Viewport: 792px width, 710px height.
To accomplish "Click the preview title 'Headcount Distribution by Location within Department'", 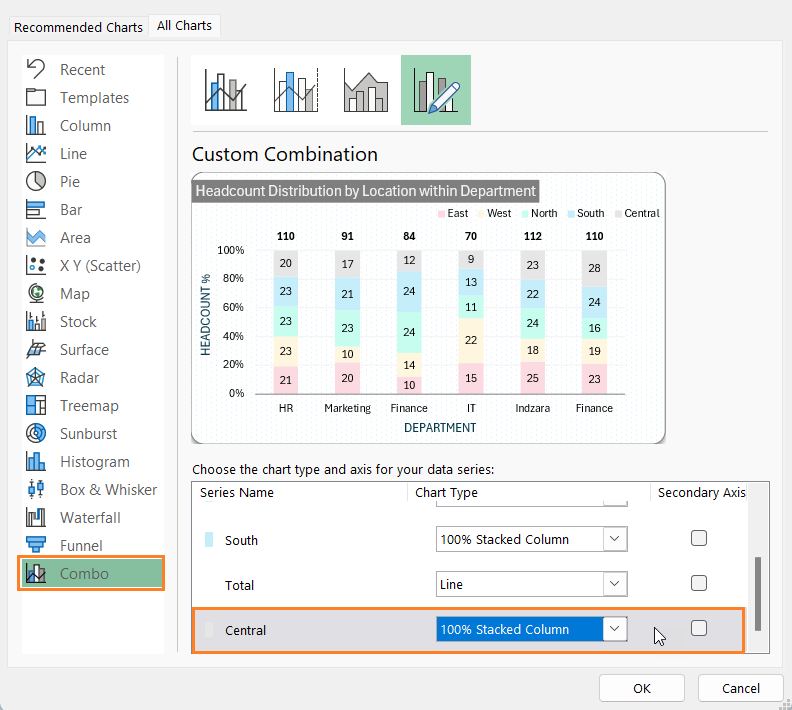I will click(365, 191).
